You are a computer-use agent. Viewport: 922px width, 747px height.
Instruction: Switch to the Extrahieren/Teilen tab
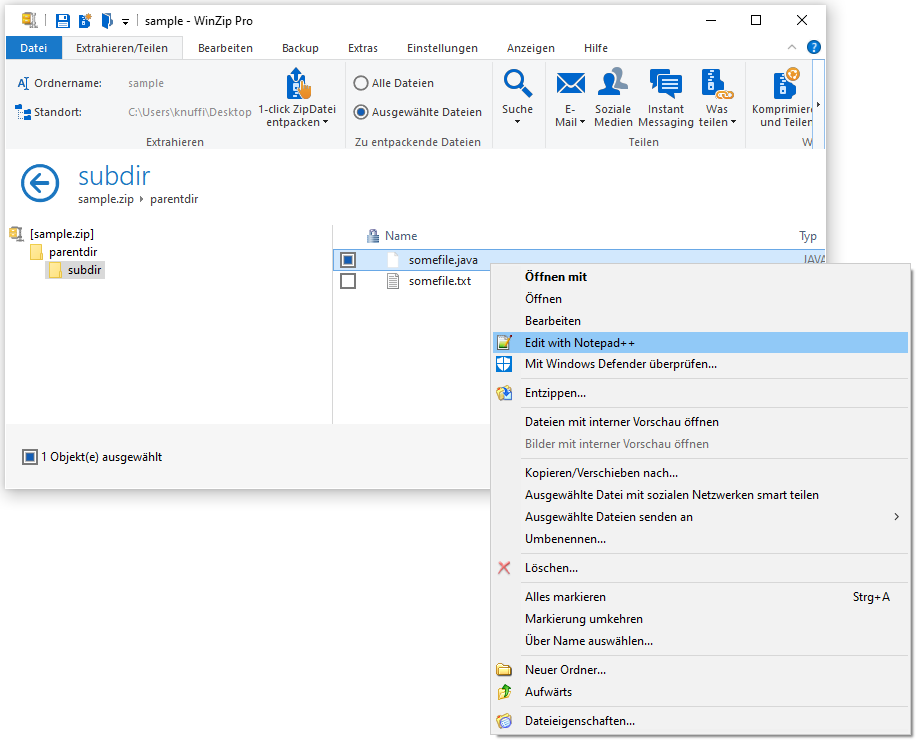point(122,48)
